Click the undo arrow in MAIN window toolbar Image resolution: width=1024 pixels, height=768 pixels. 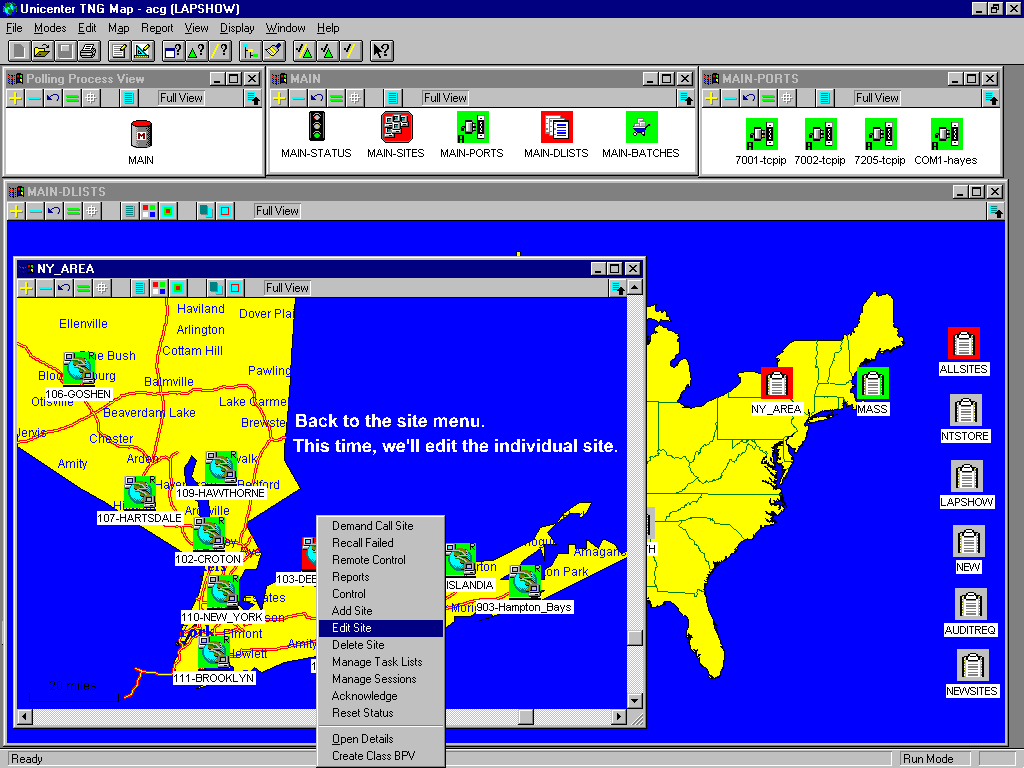click(x=317, y=98)
